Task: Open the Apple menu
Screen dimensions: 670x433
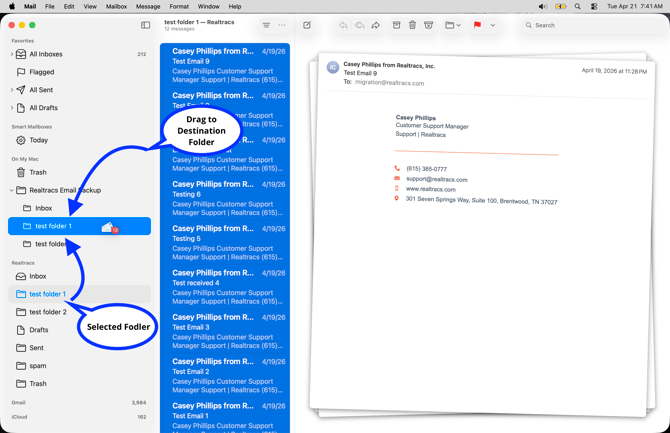Action: point(12,6)
